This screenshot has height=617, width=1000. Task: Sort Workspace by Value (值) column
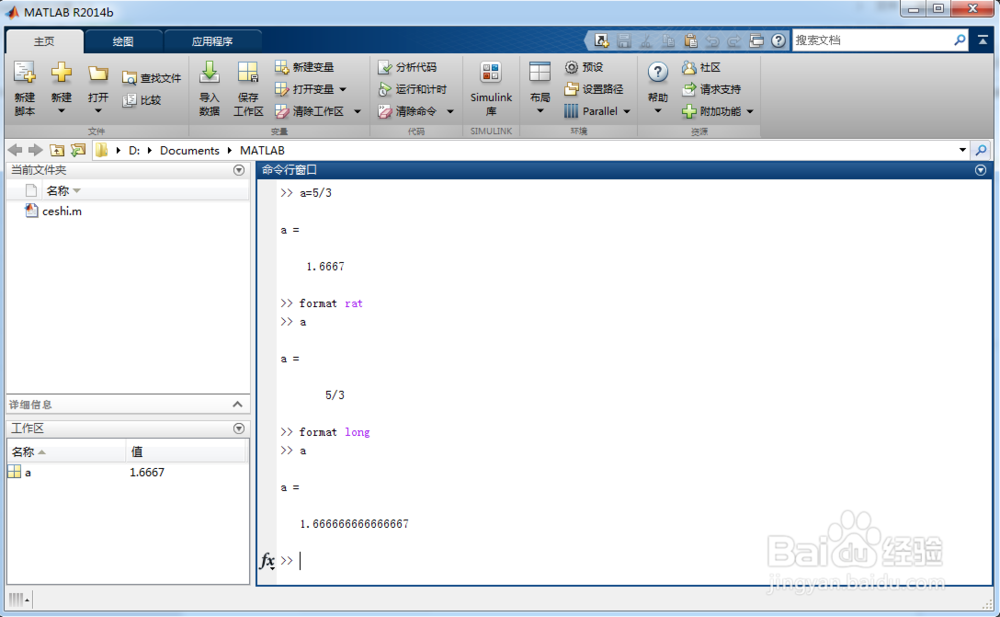point(185,452)
